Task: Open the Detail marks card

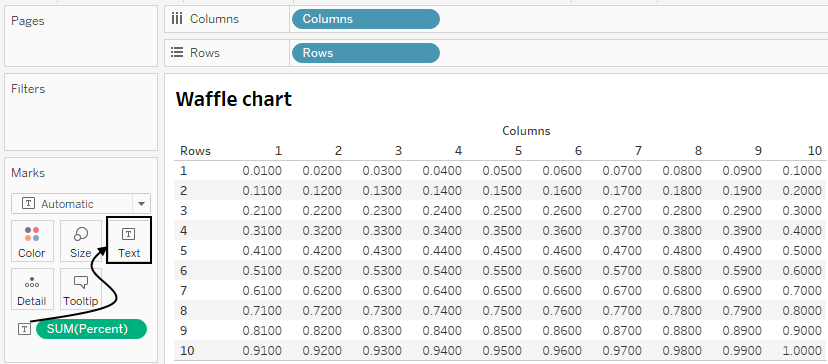Action: coord(32,290)
